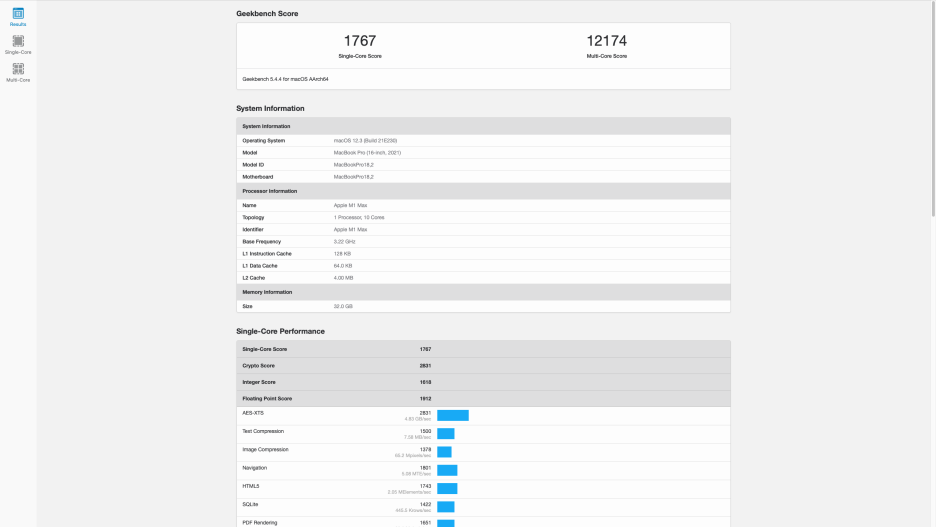Click the SQLite result bar

point(445,507)
